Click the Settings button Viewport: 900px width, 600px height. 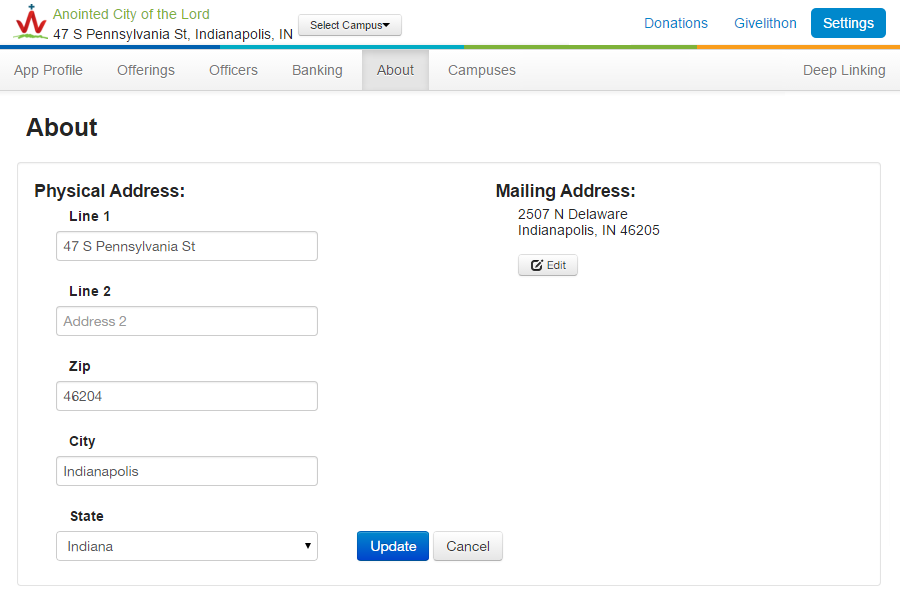[x=848, y=23]
